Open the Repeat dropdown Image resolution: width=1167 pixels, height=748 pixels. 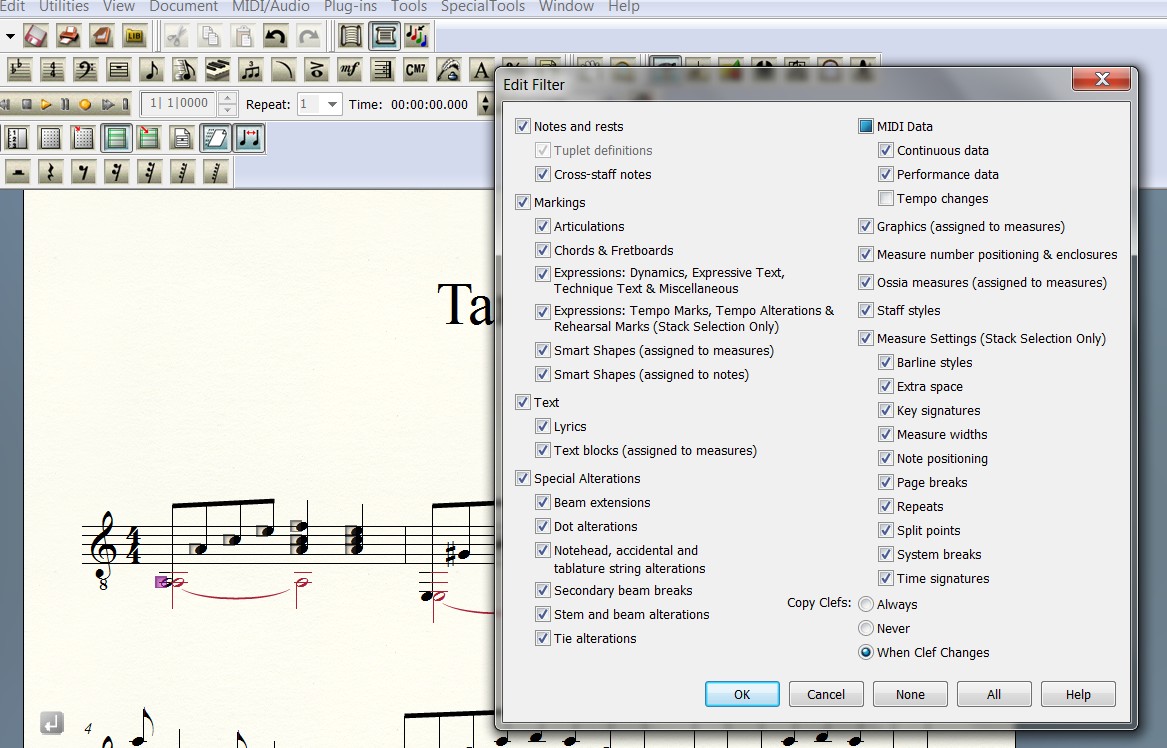coord(332,104)
